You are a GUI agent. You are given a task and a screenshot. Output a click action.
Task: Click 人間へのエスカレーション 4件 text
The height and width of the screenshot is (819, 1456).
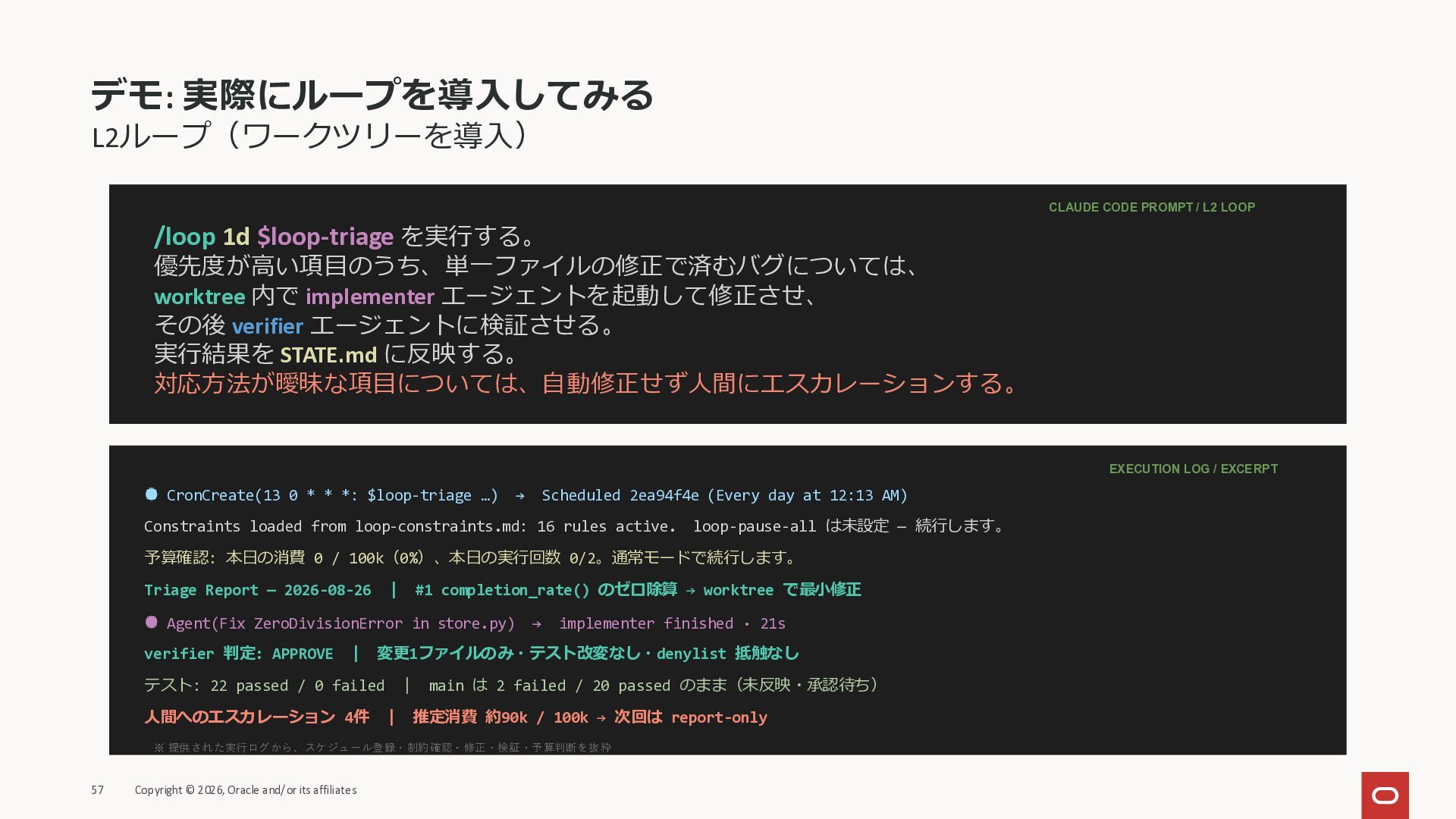pos(256,717)
